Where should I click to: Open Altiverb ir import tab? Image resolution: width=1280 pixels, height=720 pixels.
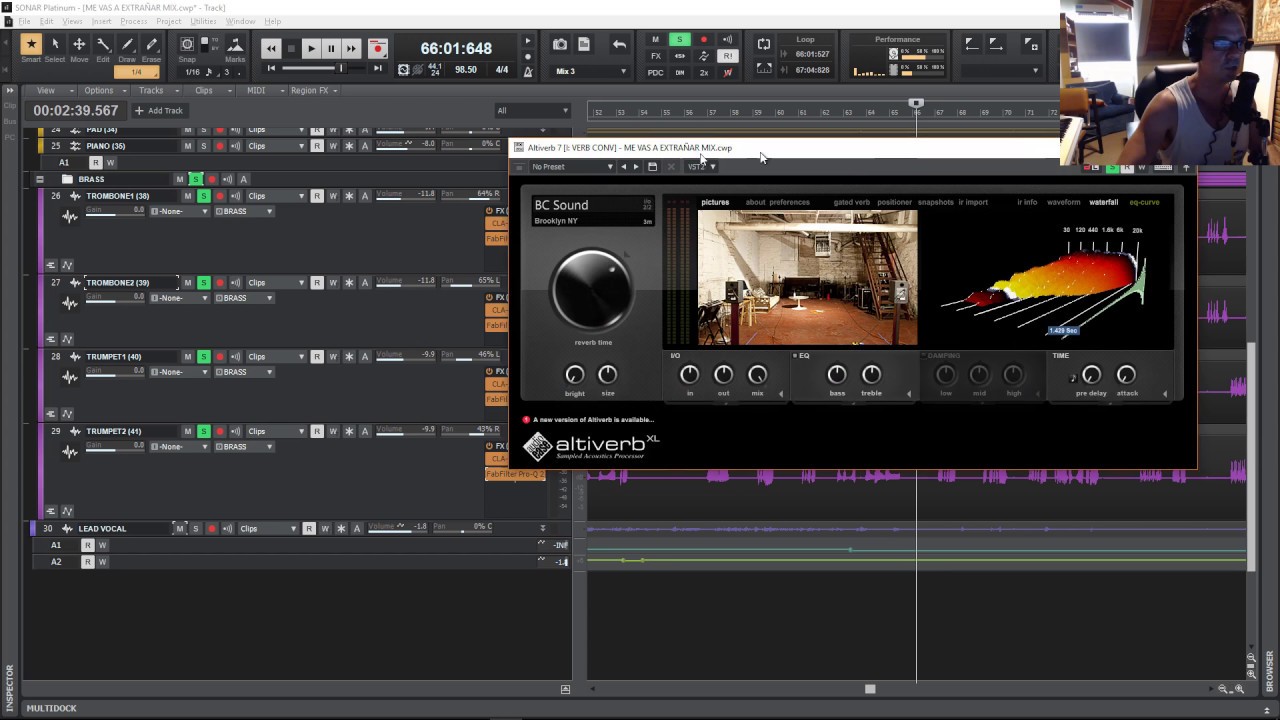click(x=973, y=202)
